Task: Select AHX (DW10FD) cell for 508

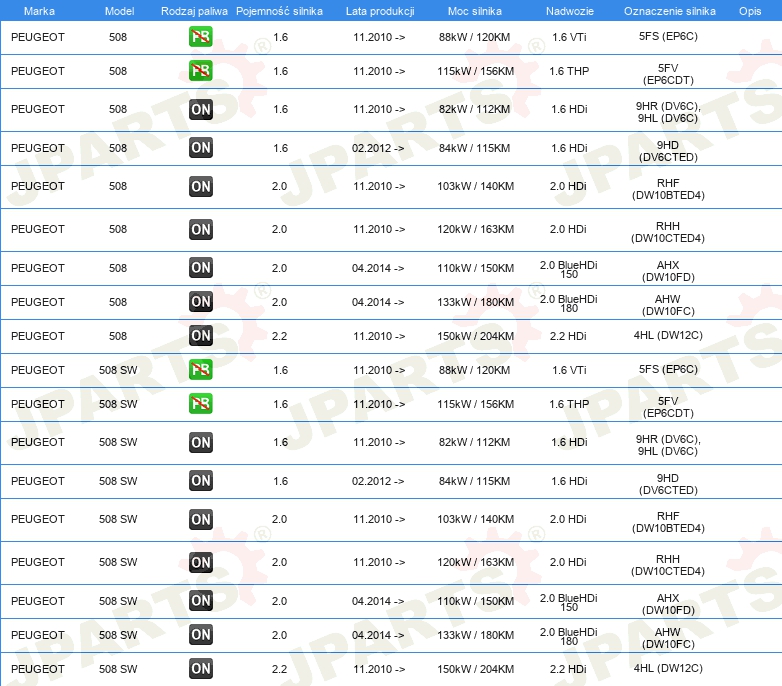Action: point(668,271)
